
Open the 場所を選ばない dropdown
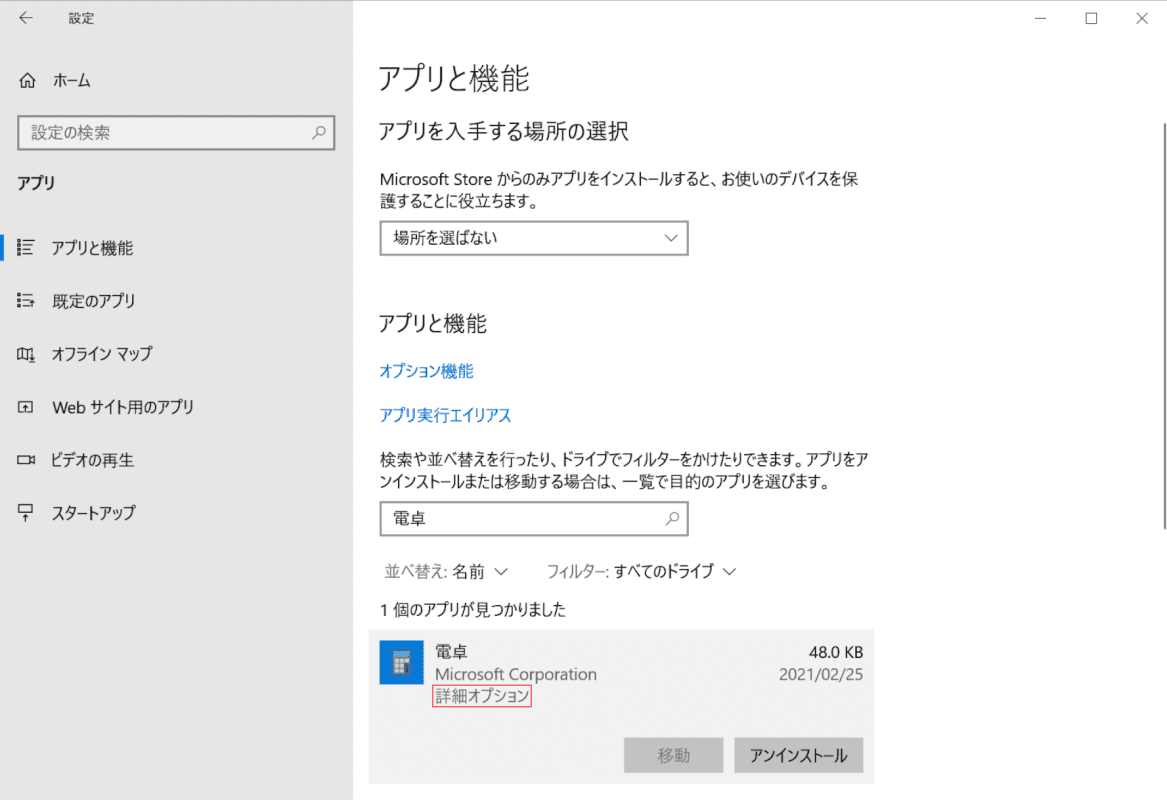pos(534,238)
